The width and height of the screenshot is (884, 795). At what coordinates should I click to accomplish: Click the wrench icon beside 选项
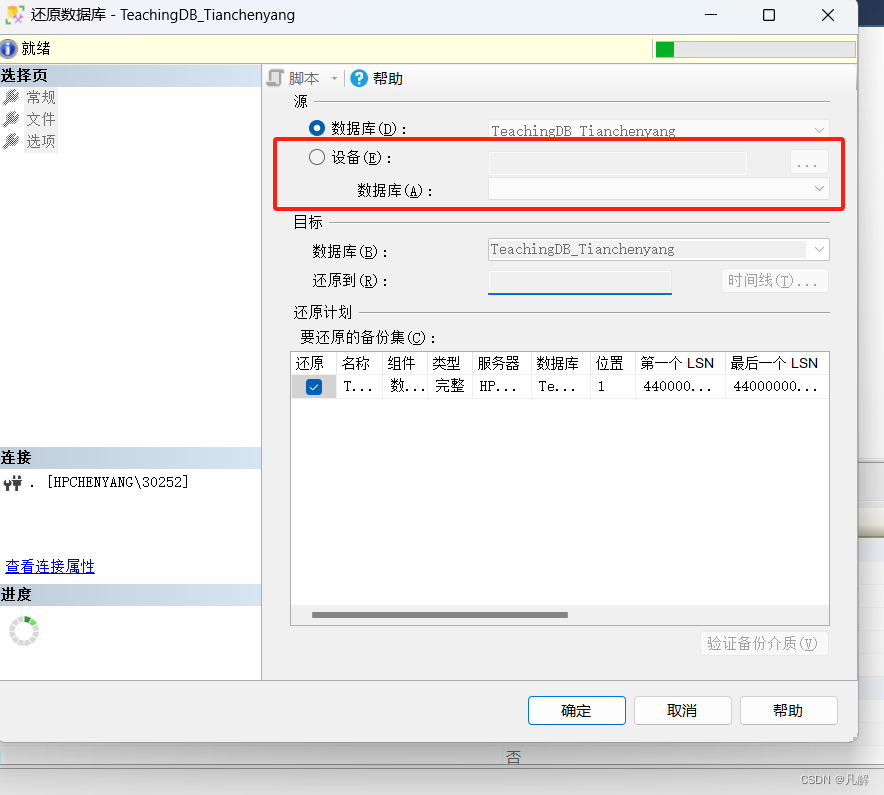[11, 141]
